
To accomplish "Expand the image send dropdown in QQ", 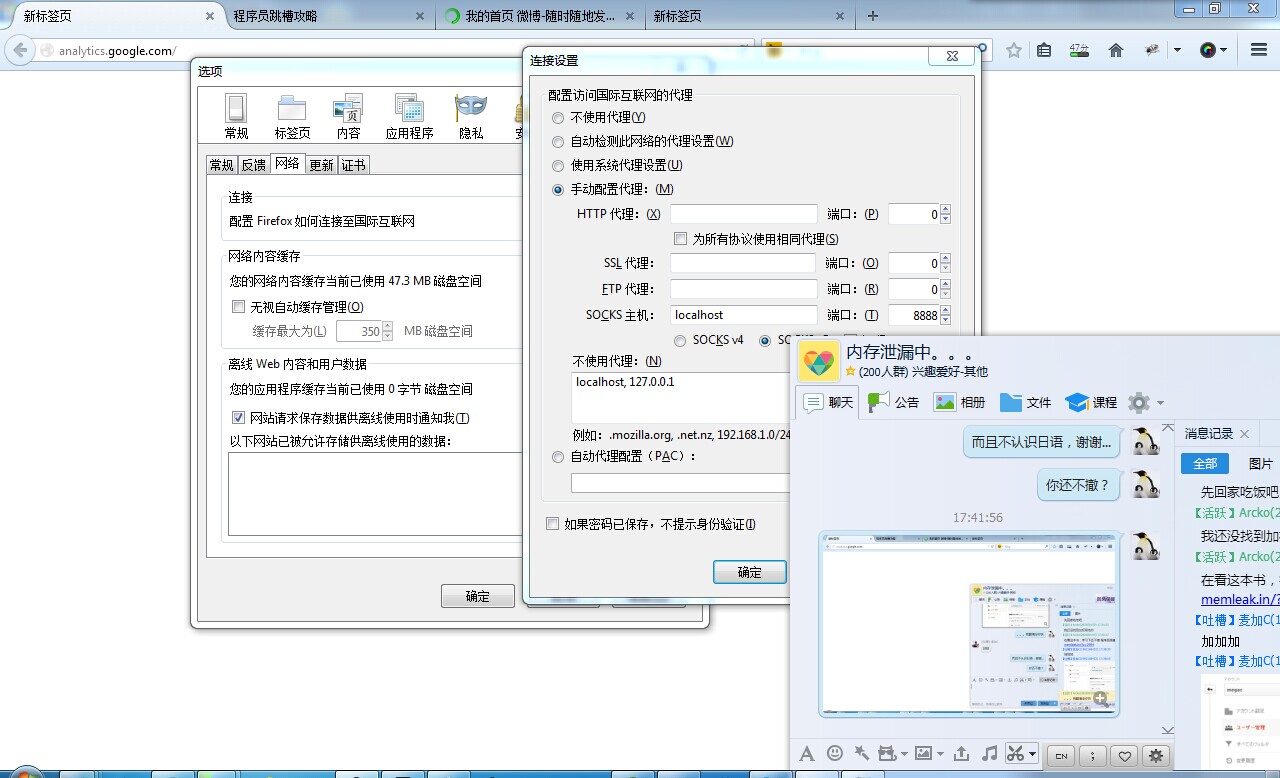I will (938, 754).
